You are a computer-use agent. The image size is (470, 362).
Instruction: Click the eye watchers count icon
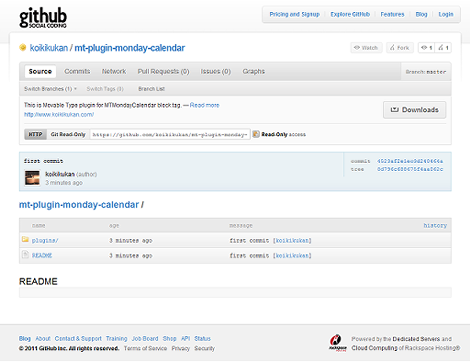pyautogui.click(x=424, y=48)
